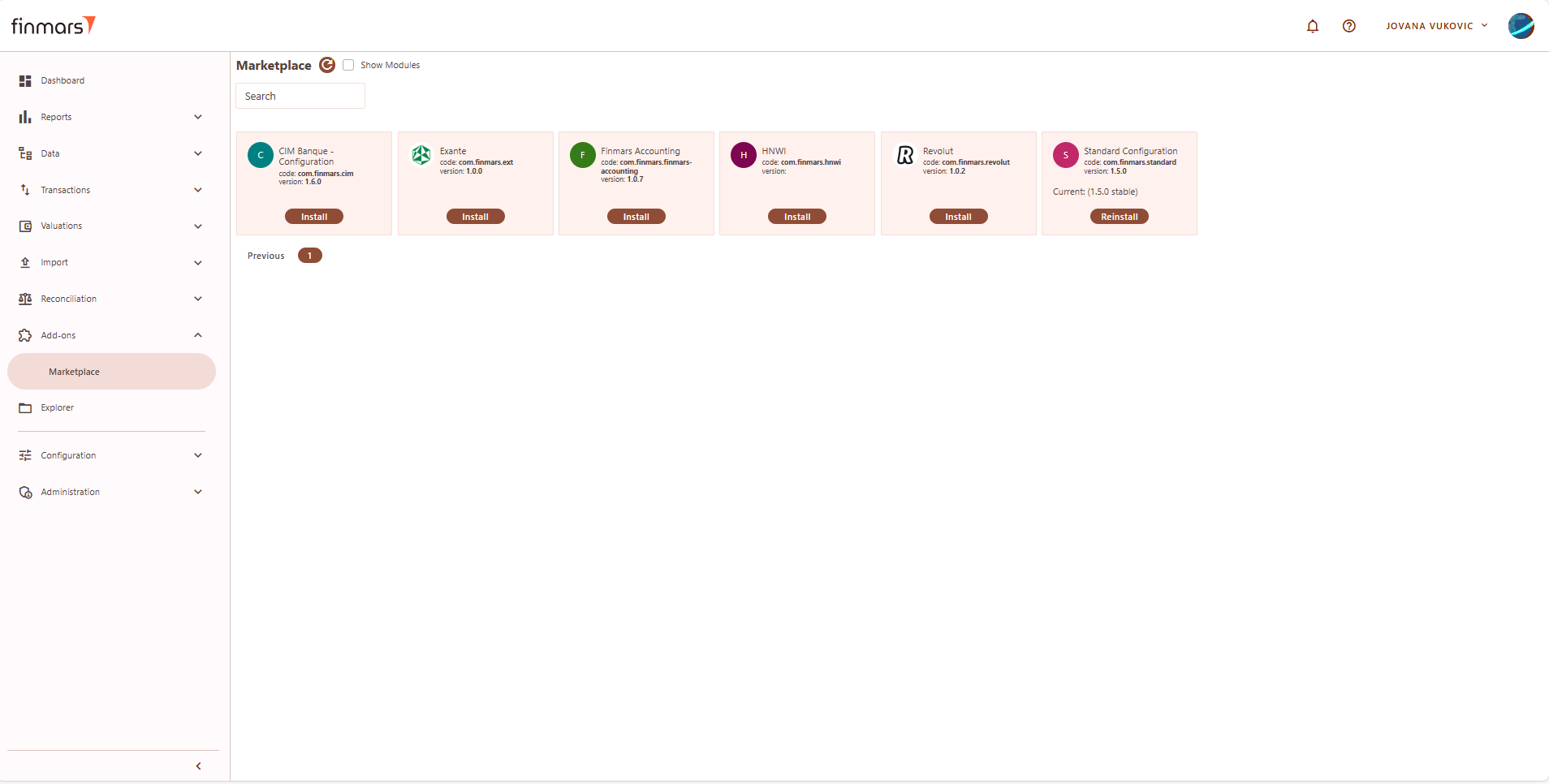Click the Administration gear icon
The height and width of the screenshot is (784, 1549).
[25, 492]
